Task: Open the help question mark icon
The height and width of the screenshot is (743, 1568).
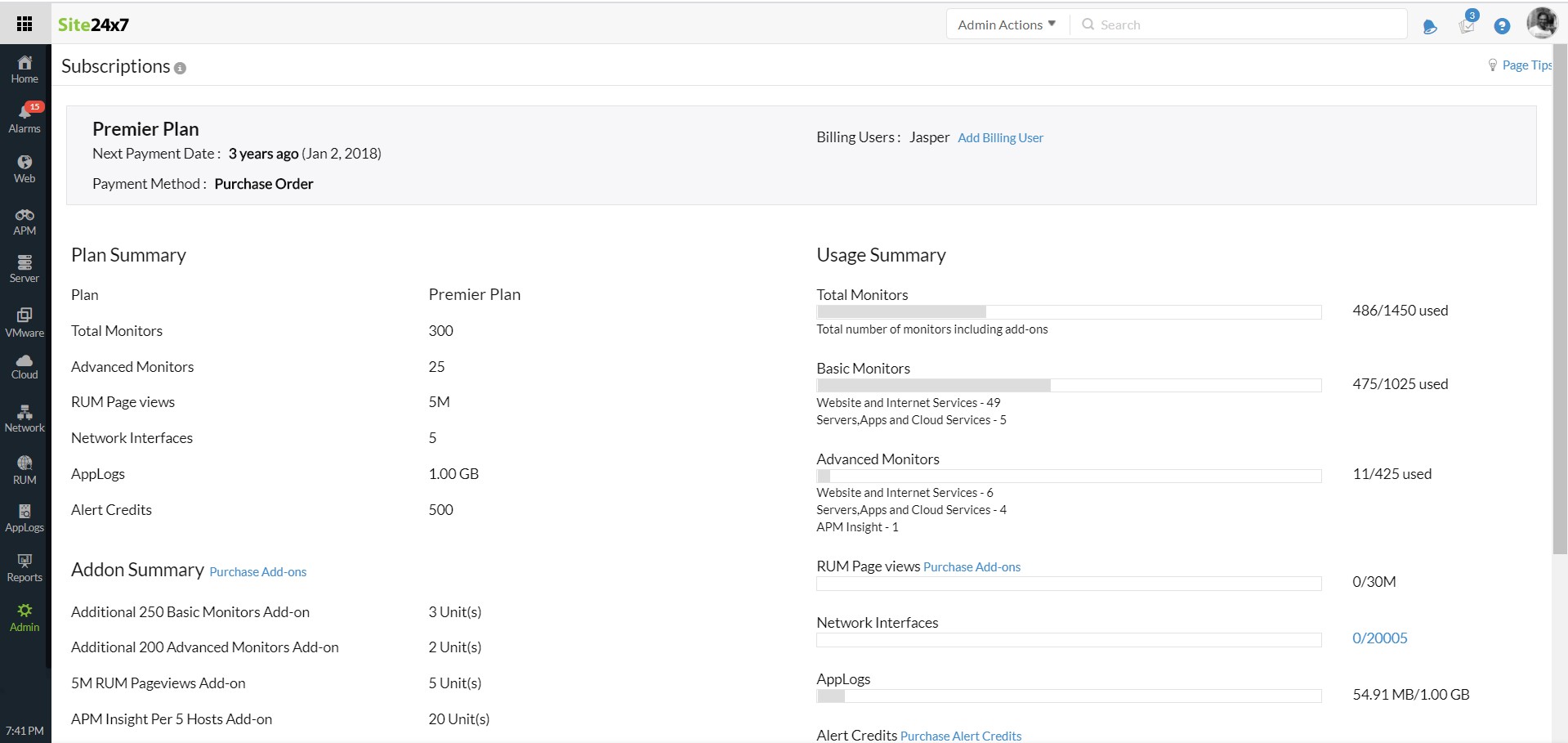Action: pos(1501,26)
